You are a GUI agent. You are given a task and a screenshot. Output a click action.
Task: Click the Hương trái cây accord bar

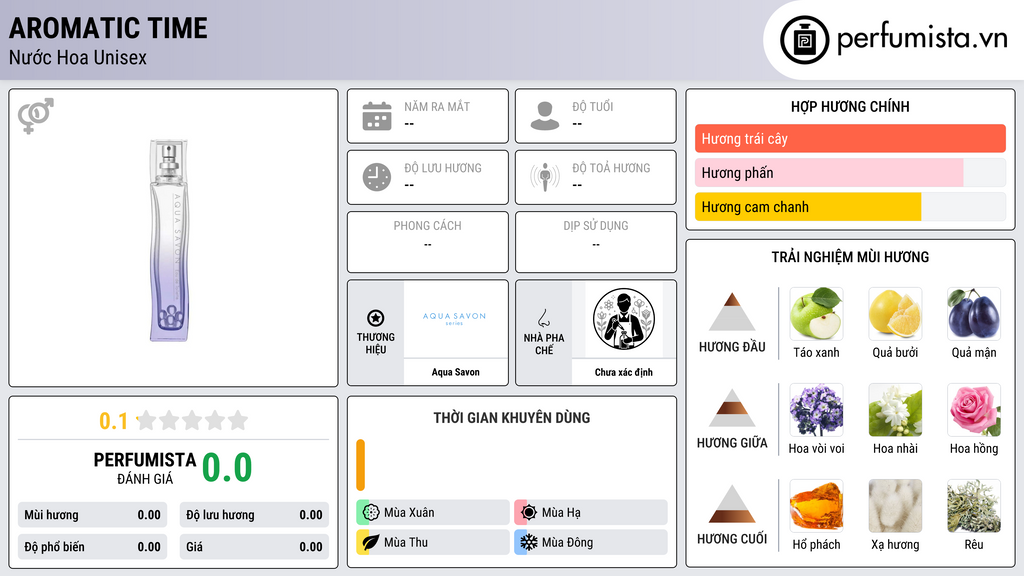click(x=850, y=138)
